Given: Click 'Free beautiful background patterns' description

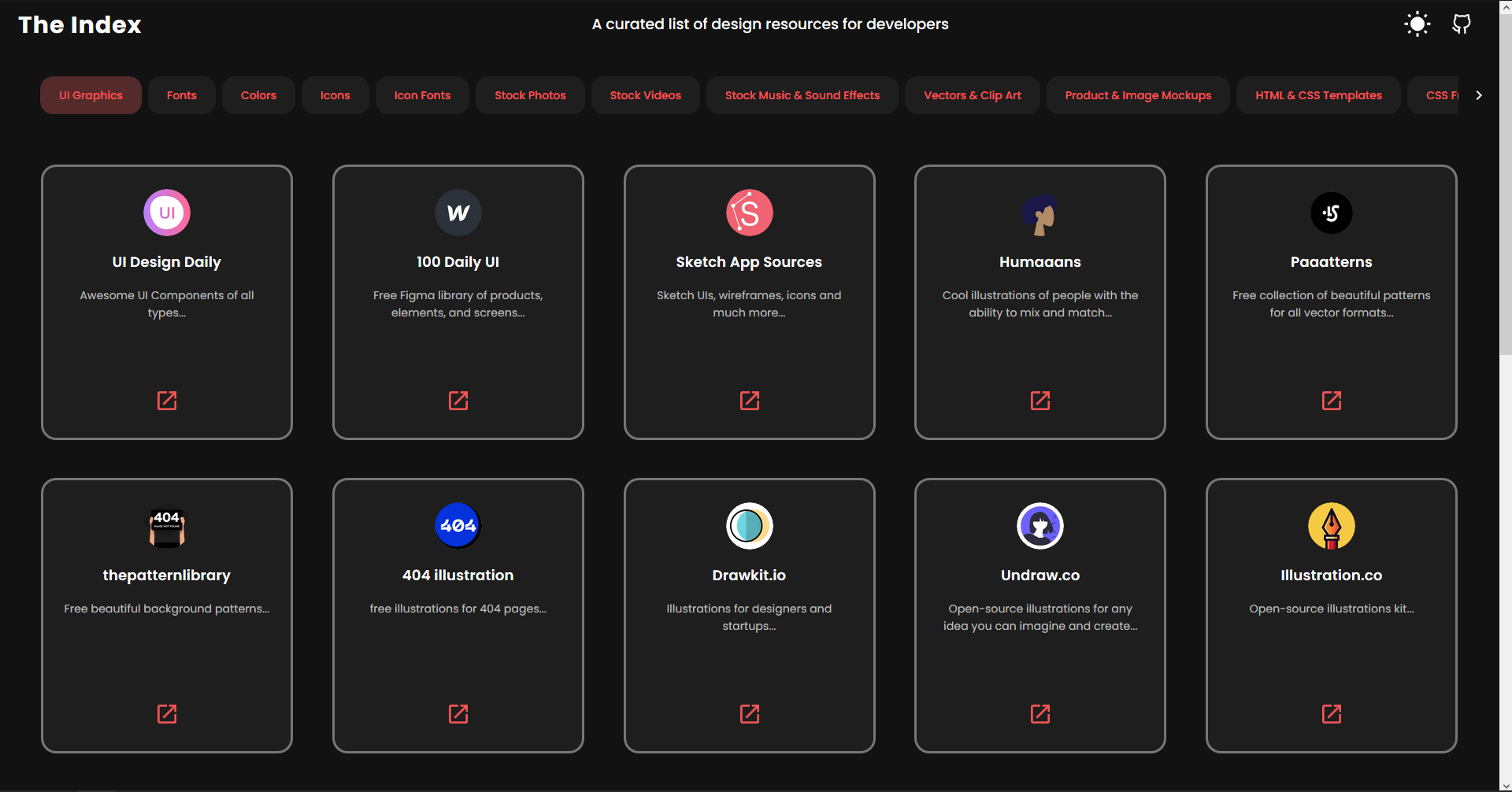Looking at the screenshot, I should click(167, 609).
